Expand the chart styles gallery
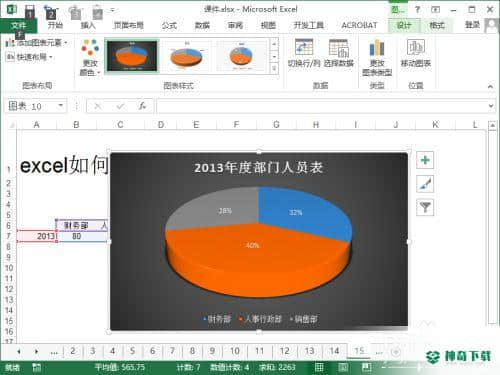This screenshot has width=500, height=375. [274, 69]
